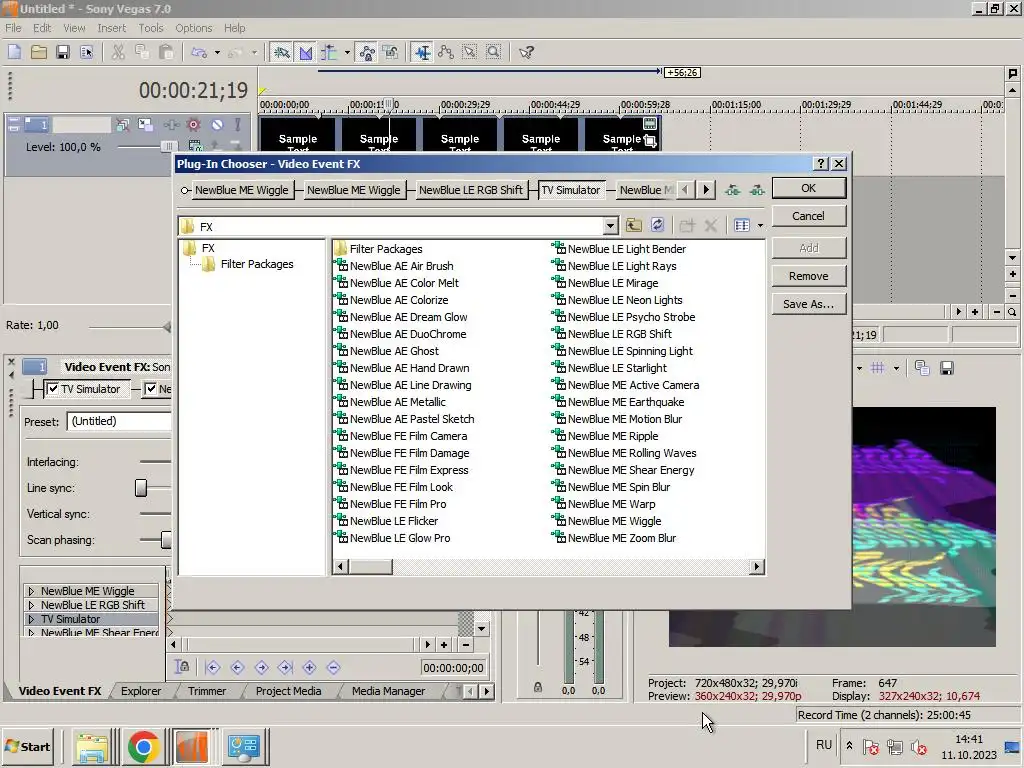The image size is (1024, 768).
Task: Select the Normal Edit tool
Action: [x=423, y=52]
